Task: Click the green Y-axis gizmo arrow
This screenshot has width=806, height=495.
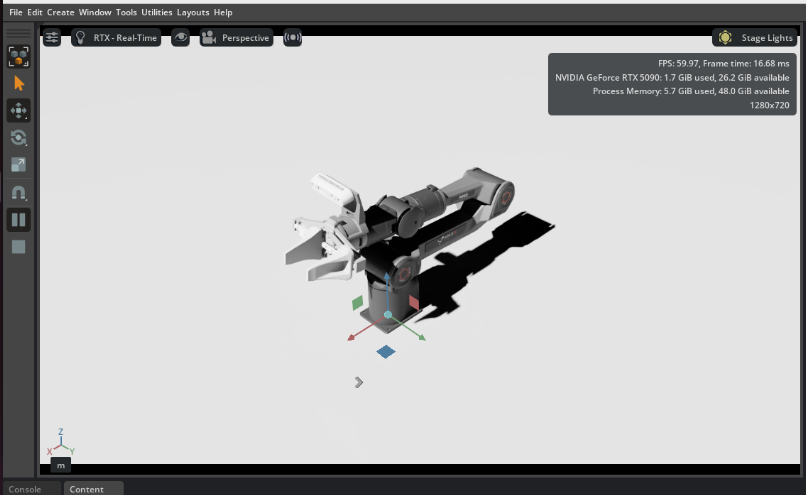Action: 421,337
